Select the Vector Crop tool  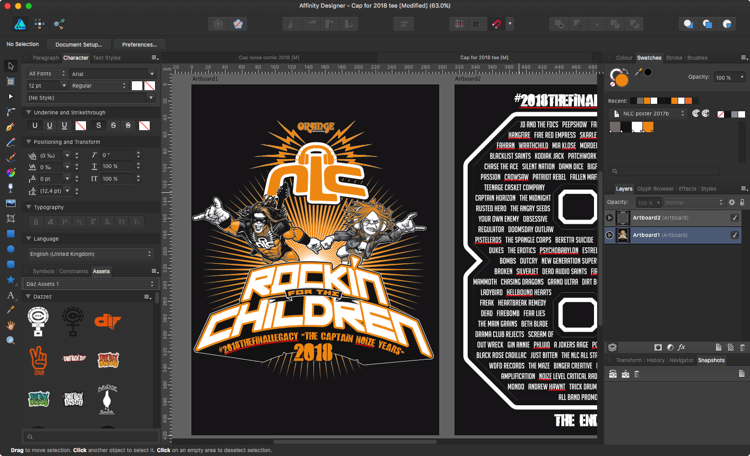[11, 219]
